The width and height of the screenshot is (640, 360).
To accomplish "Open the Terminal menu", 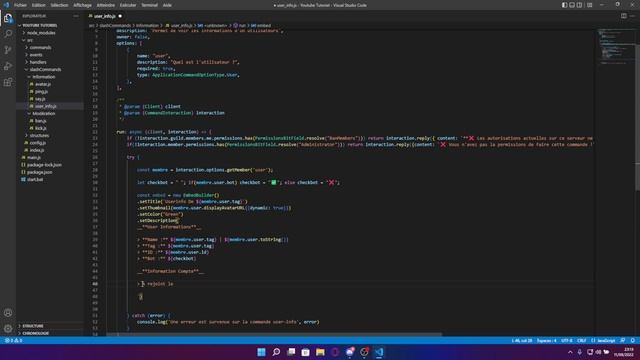I will tap(149, 5).
